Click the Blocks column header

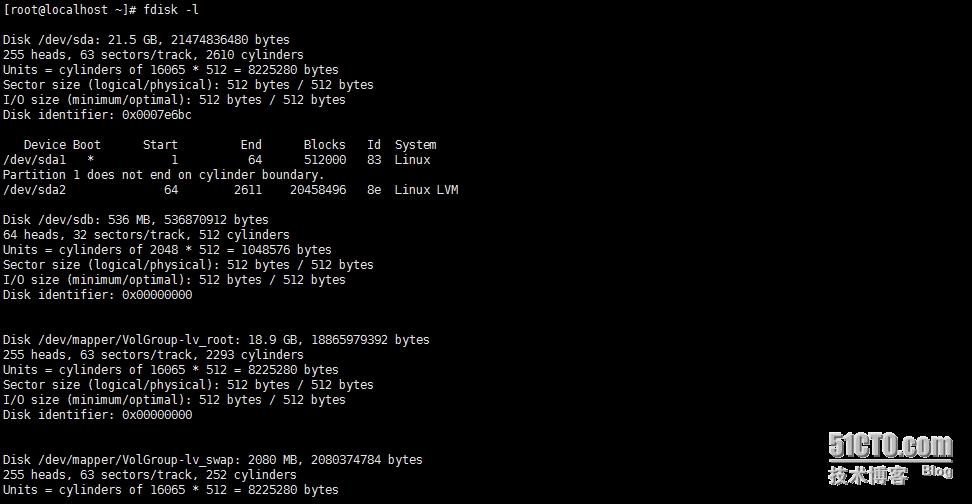(x=324, y=145)
